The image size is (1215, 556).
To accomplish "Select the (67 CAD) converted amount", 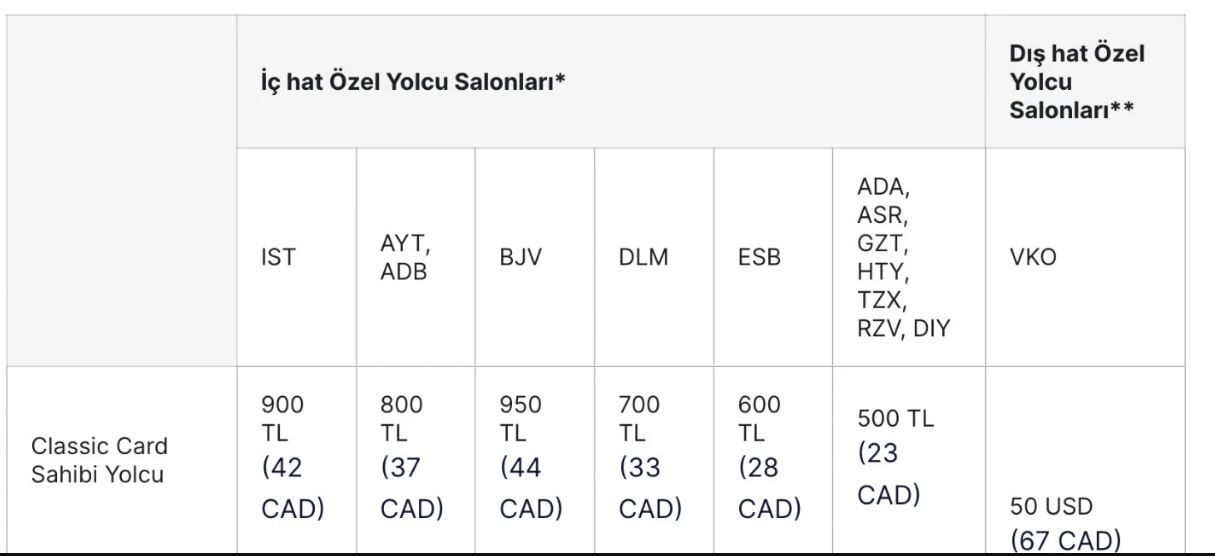I will coord(1066,542).
